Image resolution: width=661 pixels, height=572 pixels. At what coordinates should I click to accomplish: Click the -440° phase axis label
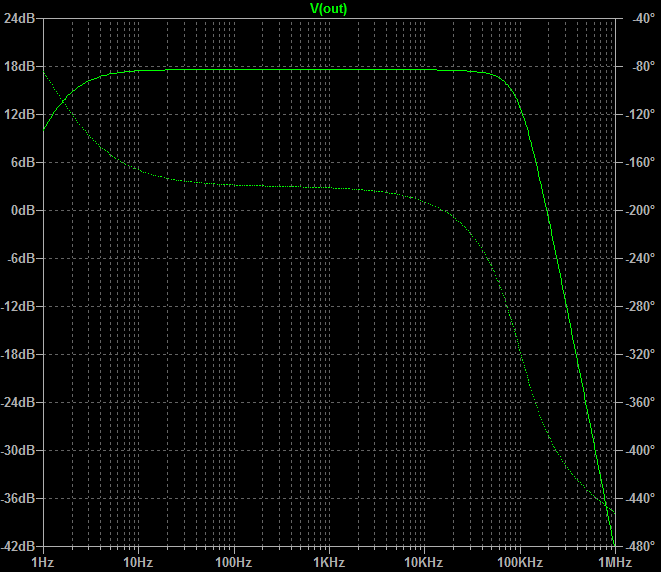tap(640, 498)
